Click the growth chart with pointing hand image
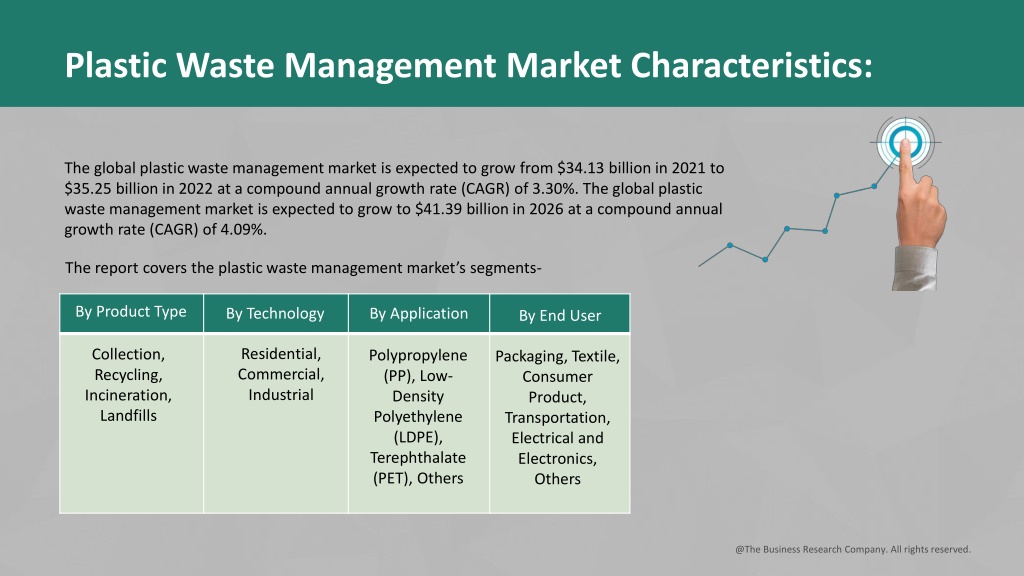 pos(823,203)
